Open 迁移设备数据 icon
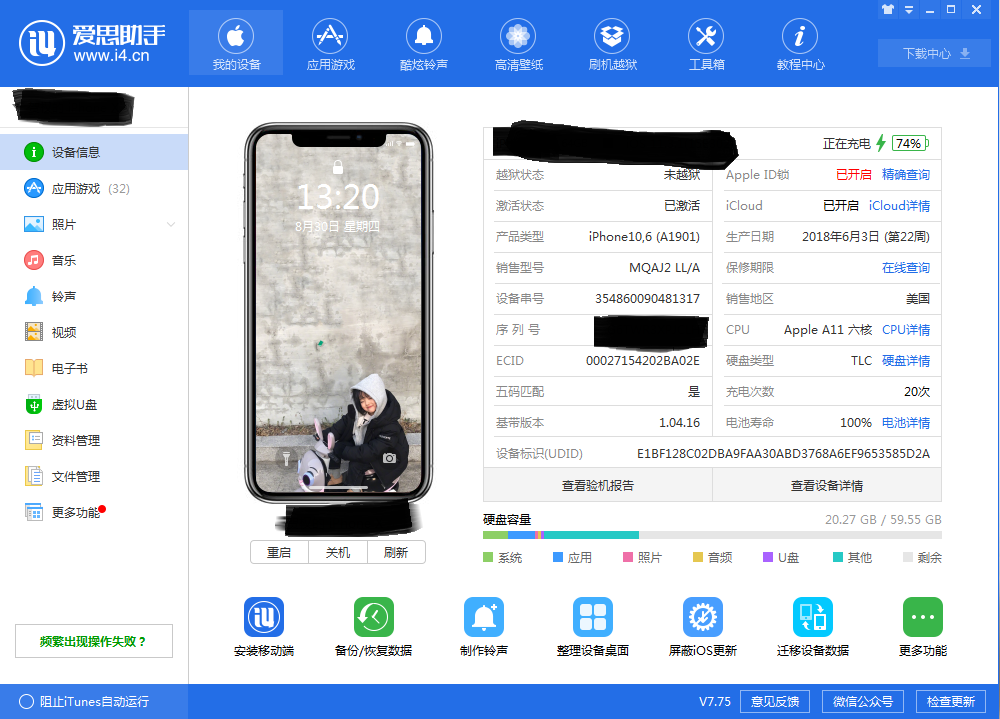 [x=812, y=617]
